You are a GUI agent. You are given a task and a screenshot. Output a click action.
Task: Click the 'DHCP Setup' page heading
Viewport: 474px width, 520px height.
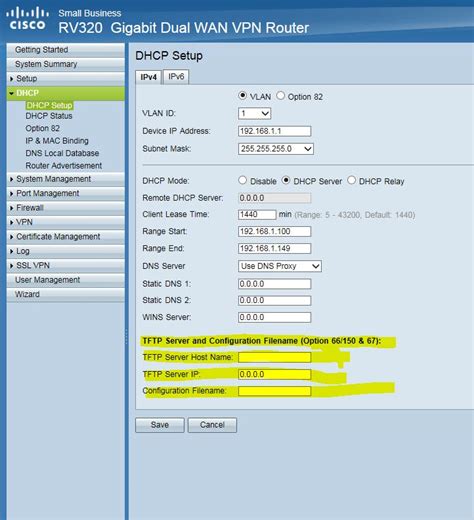(169, 56)
